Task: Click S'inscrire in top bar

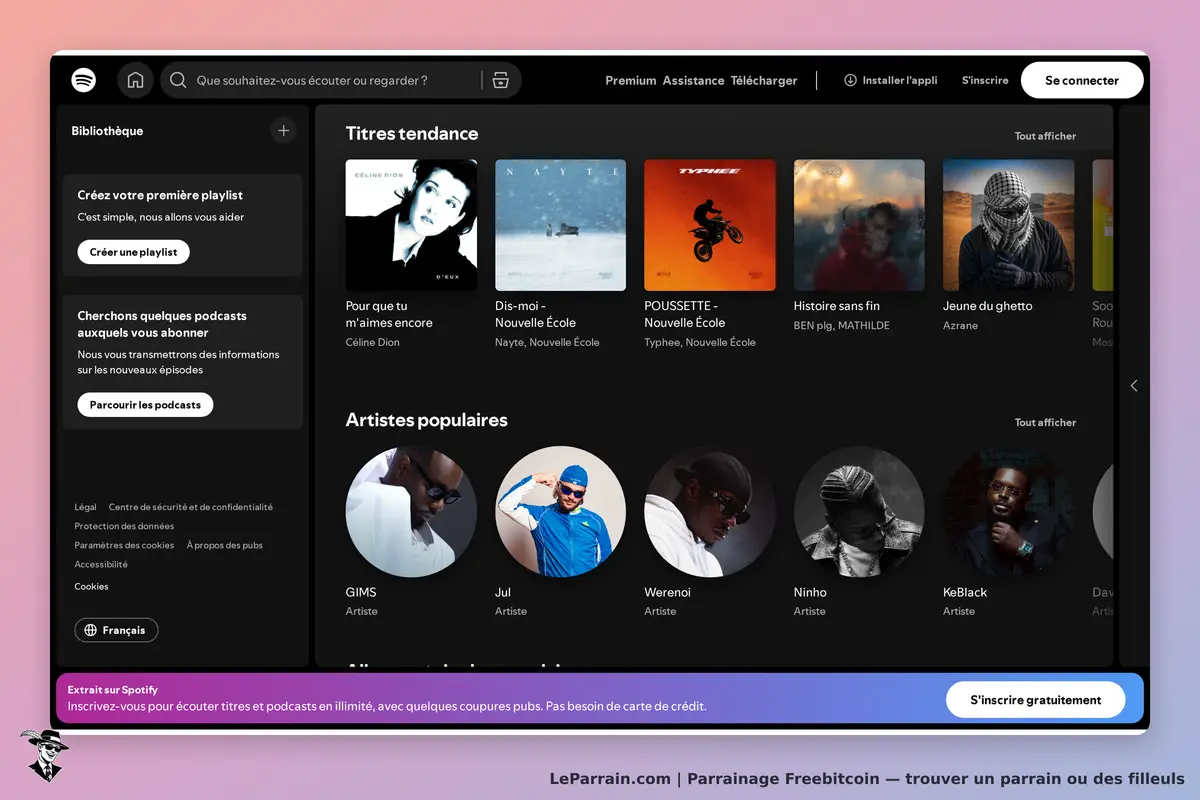Action: 985,80
